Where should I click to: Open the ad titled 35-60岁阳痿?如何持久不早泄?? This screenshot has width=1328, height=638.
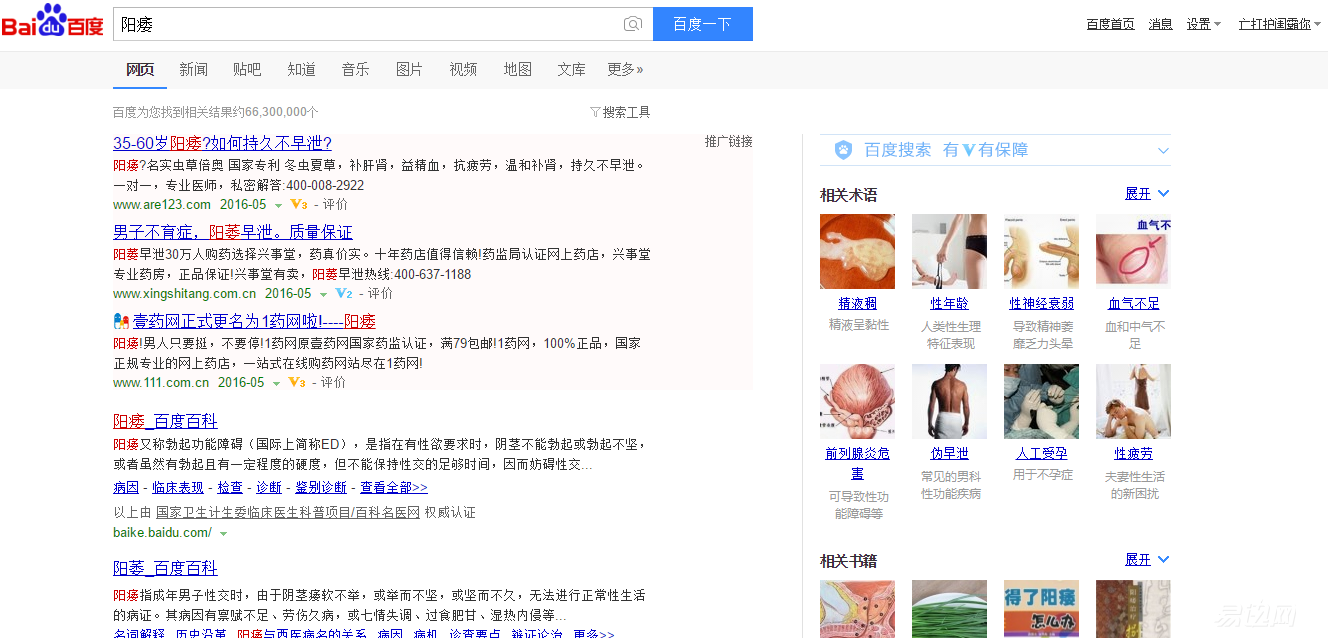222,143
